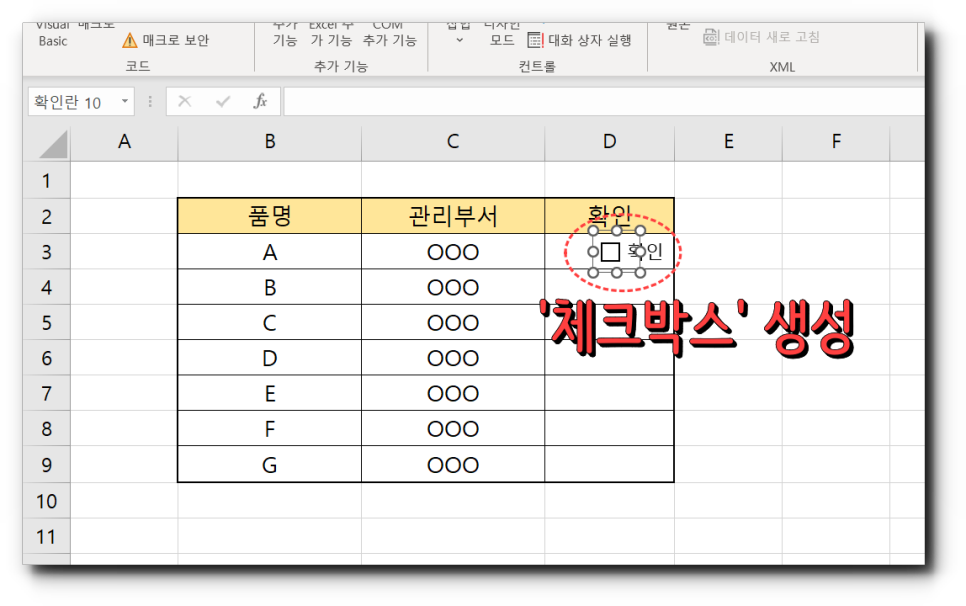Select row 1 header
The height and width of the screenshot is (606, 966).
click(x=47, y=180)
